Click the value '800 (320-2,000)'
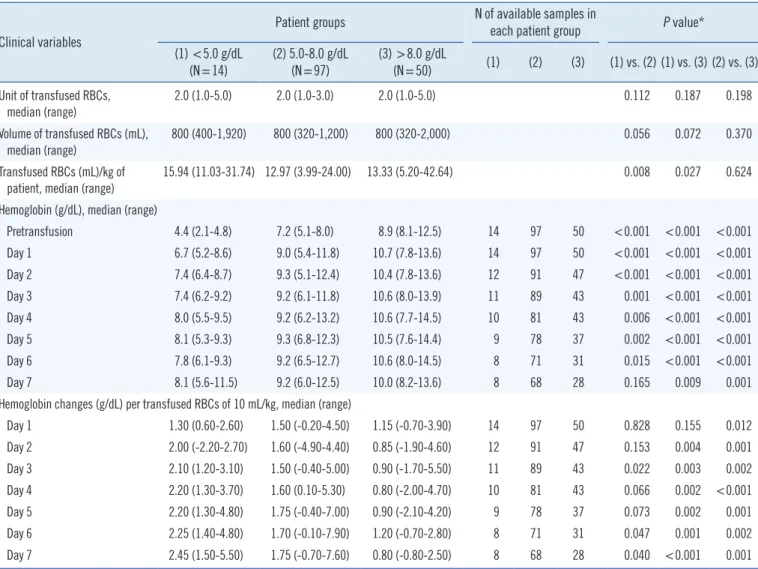758x569 pixels. pyautogui.click(x=412, y=134)
